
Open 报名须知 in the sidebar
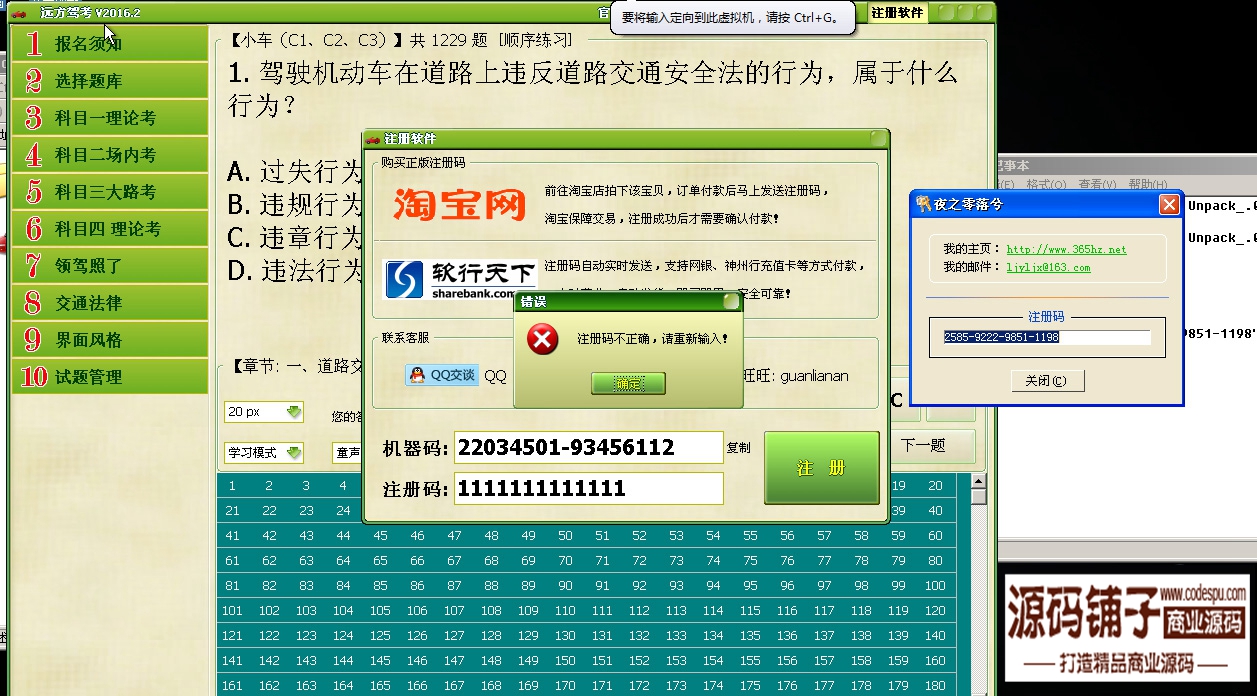tap(110, 44)
